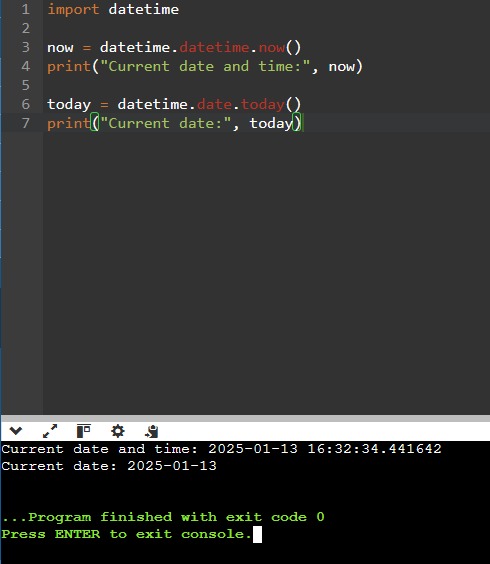Viewport: 490px width, 564px height.
Task: Select line number 5 in gutter
Action: click(26, 86)
